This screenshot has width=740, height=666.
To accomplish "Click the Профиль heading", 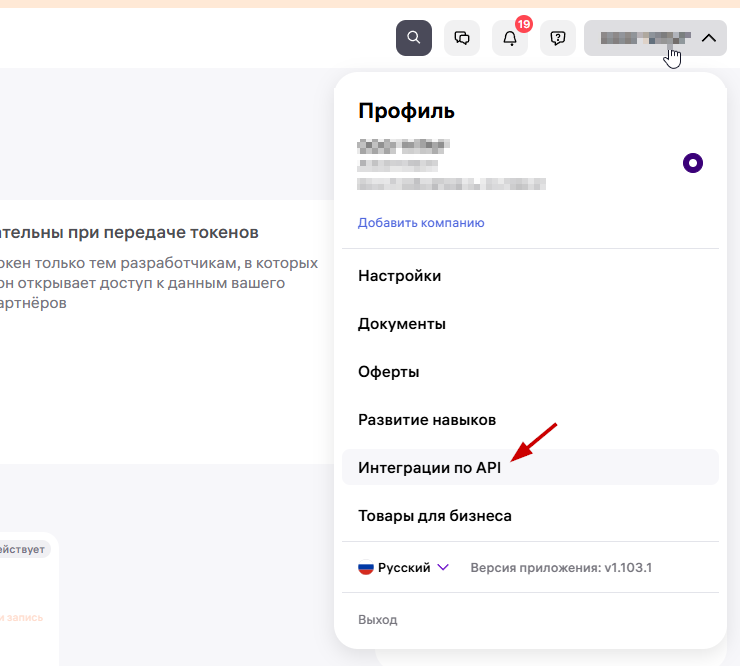I will pyautogui.click(x=406, y=111).
